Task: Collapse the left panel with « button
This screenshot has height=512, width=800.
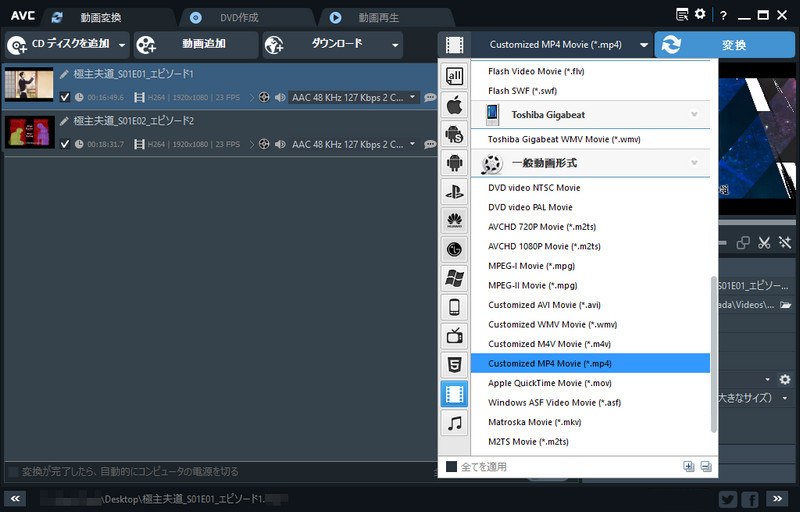Action: coord(15,499)
